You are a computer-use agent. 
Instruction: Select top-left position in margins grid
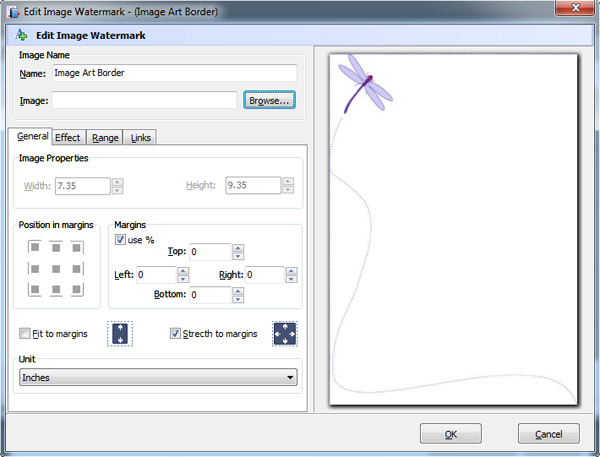click(x=34, y=248)
